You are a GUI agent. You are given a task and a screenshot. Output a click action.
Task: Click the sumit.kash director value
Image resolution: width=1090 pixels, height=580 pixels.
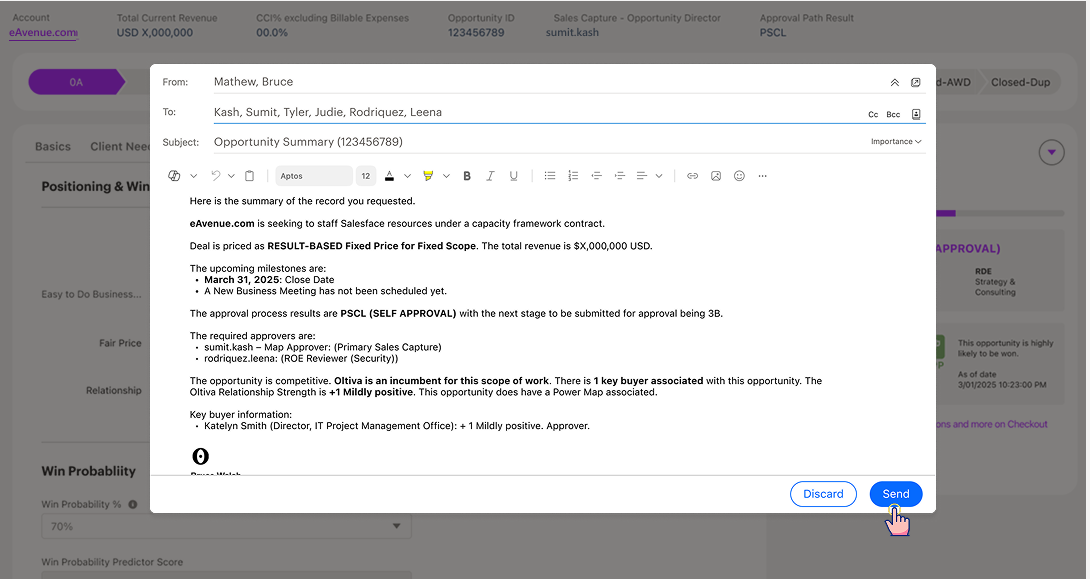(572, 32)
